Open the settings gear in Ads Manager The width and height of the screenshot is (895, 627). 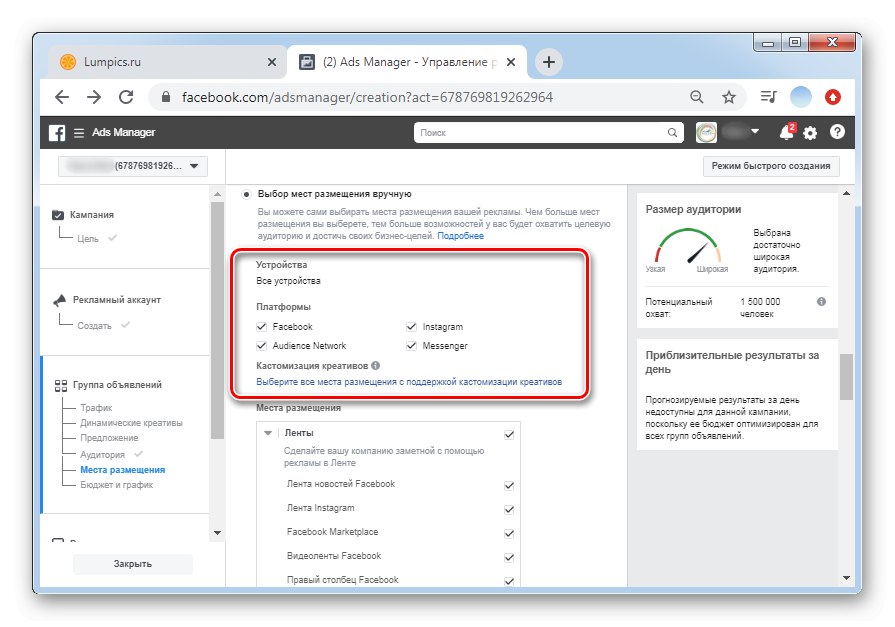810,133
